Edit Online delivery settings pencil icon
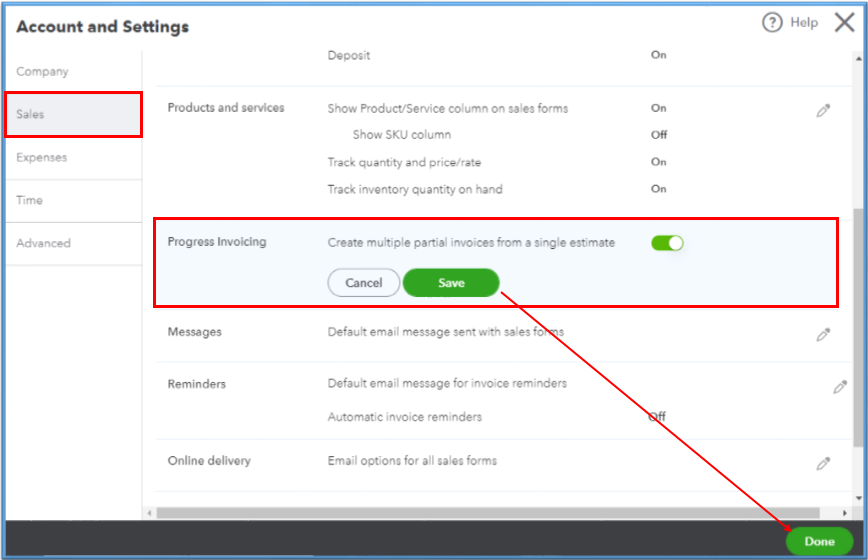 (x=823, y=464)
